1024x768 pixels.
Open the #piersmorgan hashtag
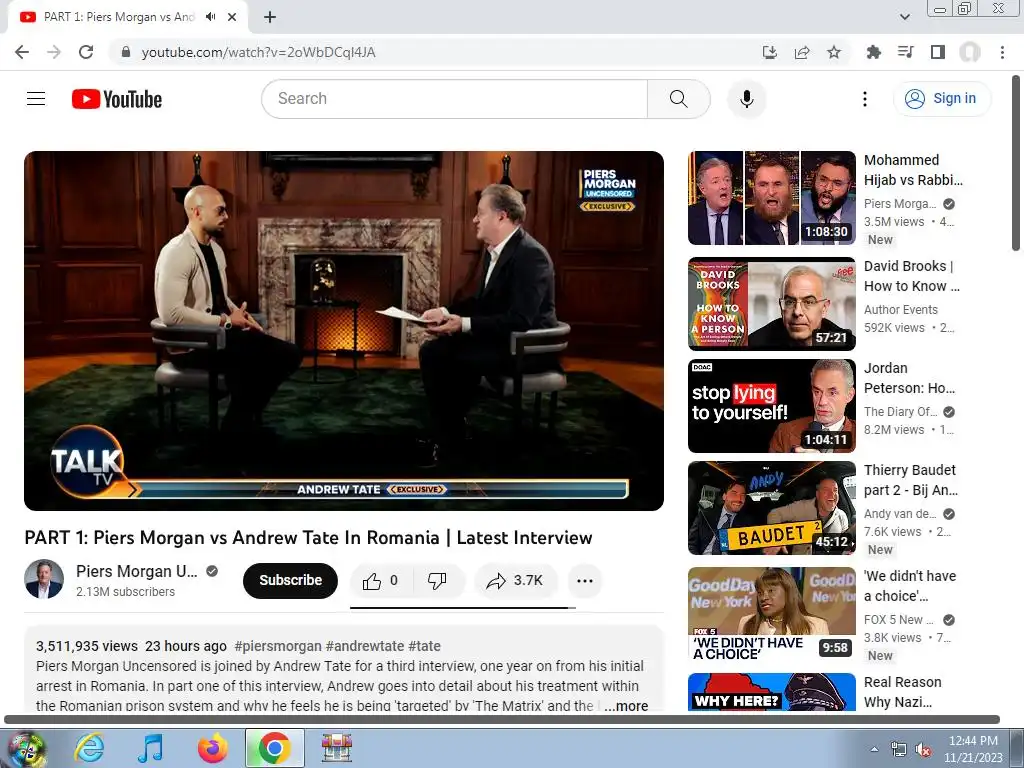pos(278,646)
